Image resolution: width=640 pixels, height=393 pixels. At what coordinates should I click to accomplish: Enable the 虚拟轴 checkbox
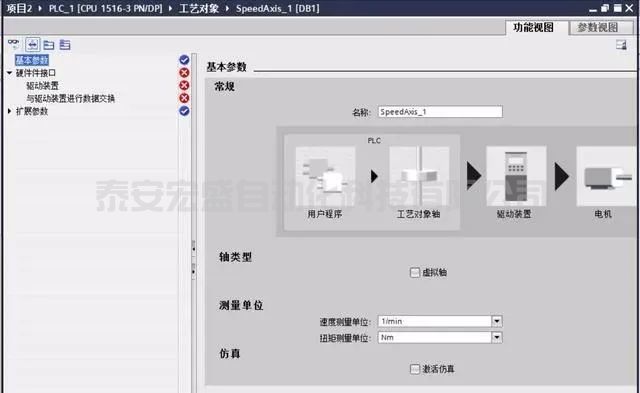click(x=414, y=272)
